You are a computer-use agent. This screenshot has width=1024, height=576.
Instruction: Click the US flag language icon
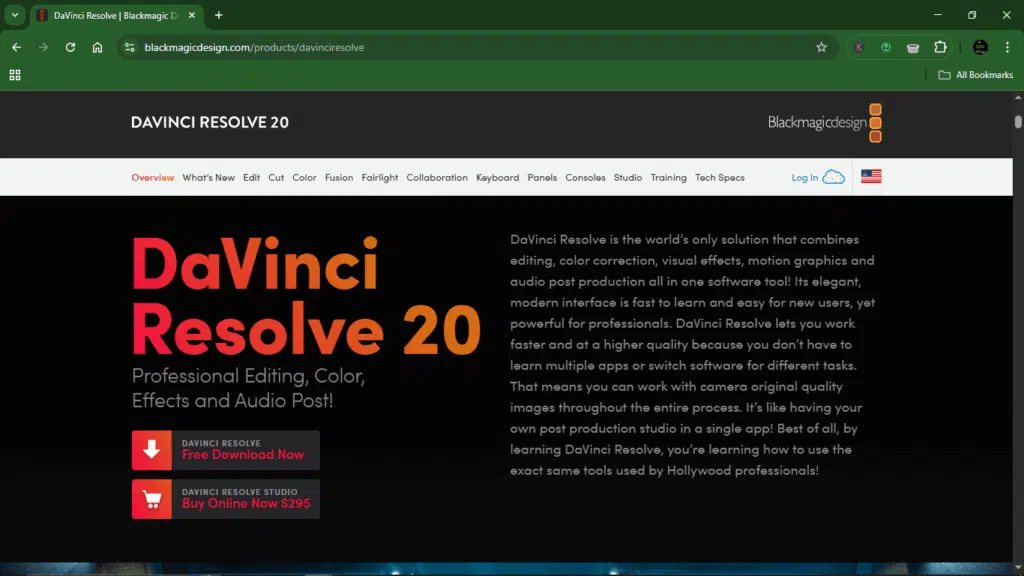869,176
